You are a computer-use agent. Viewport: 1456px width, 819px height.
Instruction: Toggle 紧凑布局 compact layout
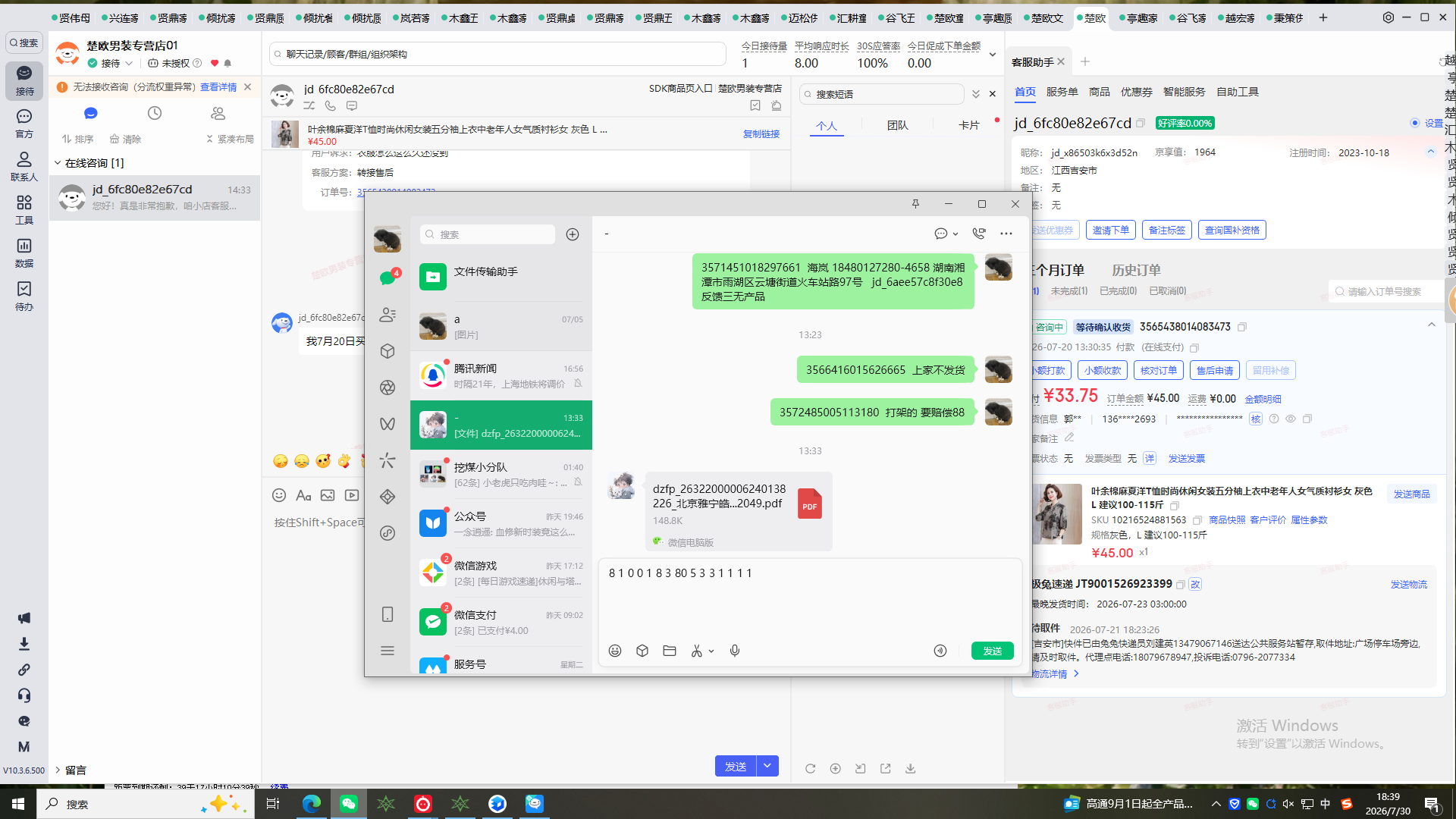pyautogui.click(x=230, y=139)
